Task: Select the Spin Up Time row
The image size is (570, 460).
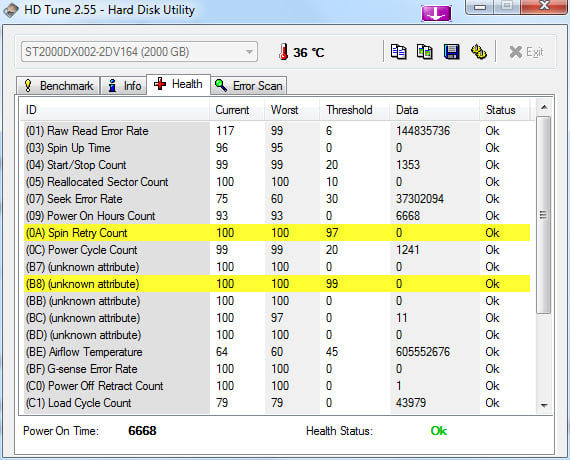Action: click(x=277, y=148)
